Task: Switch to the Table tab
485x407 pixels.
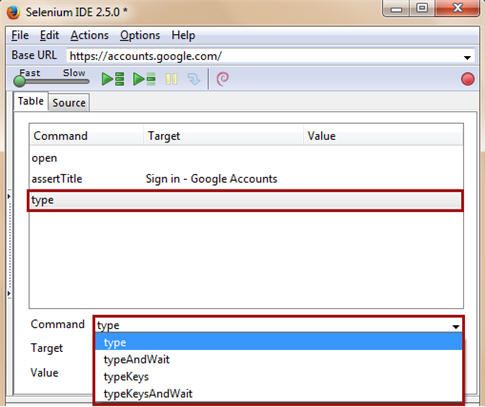Action: coord(31,101)
